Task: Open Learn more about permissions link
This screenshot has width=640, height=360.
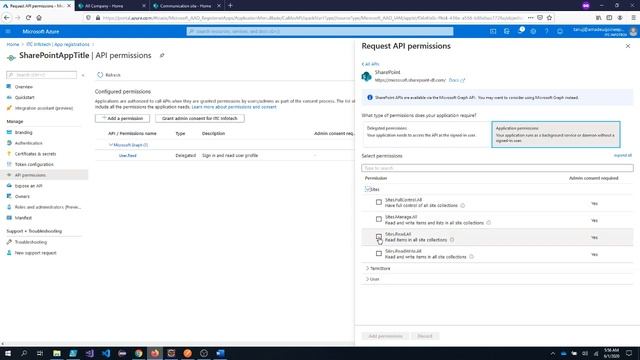Action: pyautogui.click(x=234, y=107)
